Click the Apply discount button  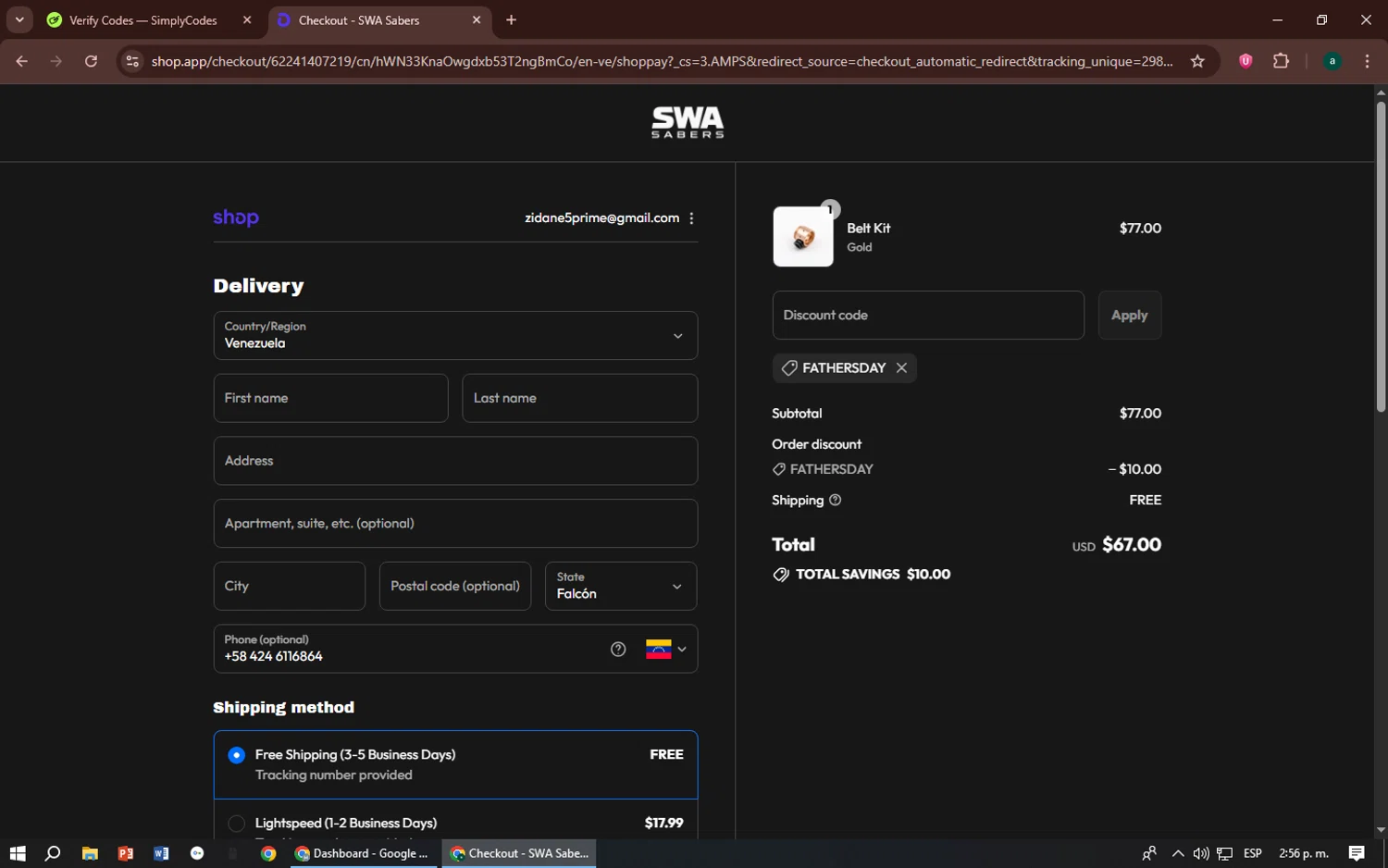1130,316
